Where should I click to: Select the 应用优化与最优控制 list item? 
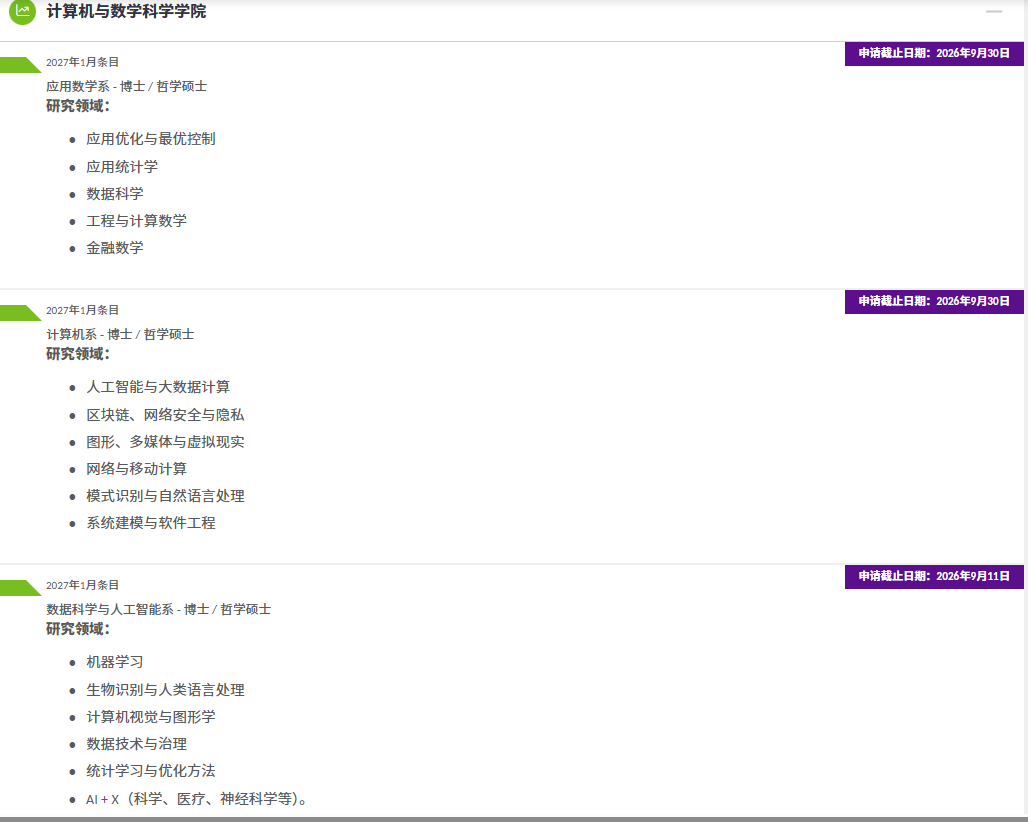click(151, 139)
